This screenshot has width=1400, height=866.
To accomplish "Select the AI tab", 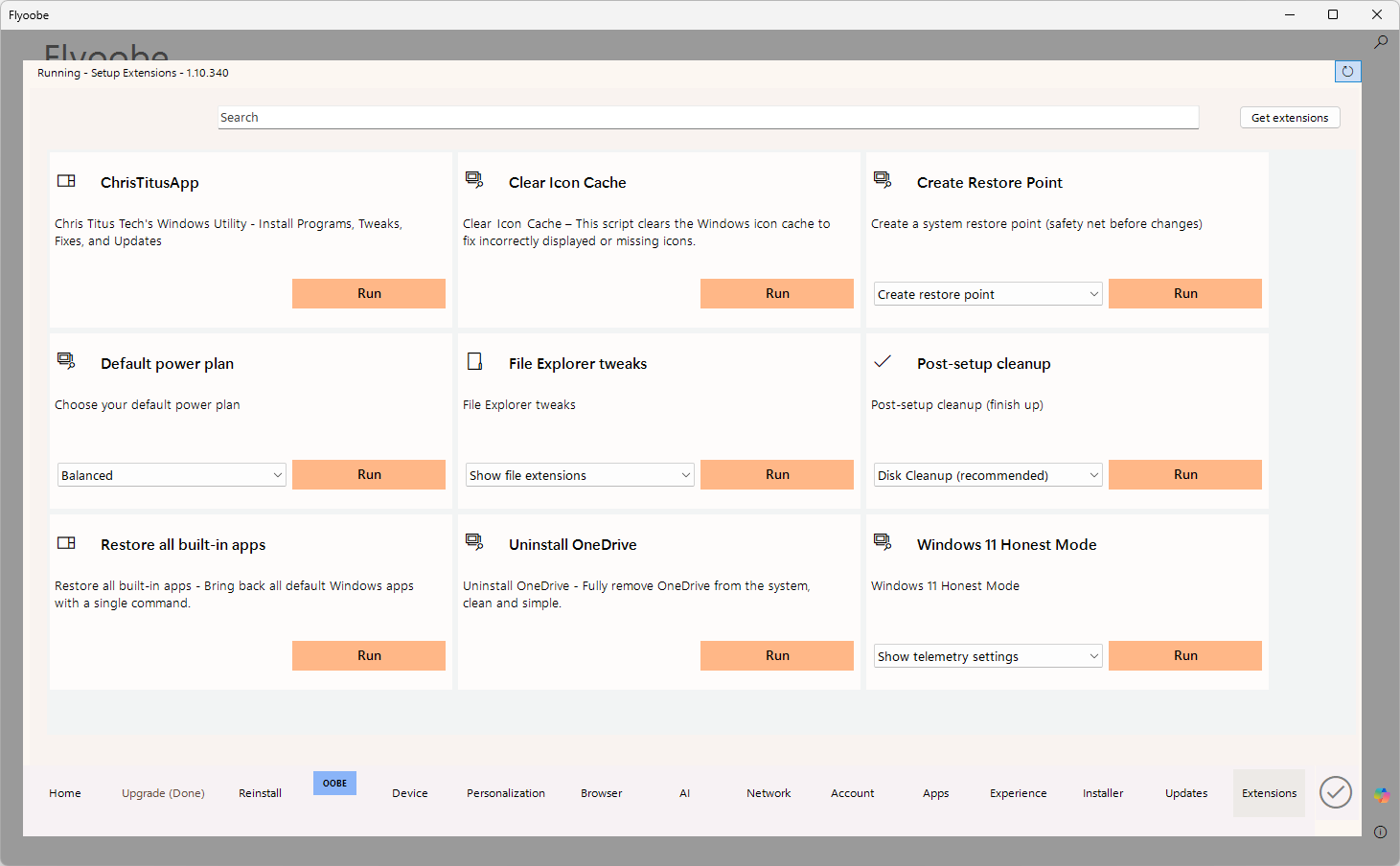I will click(x=685, y=793).
